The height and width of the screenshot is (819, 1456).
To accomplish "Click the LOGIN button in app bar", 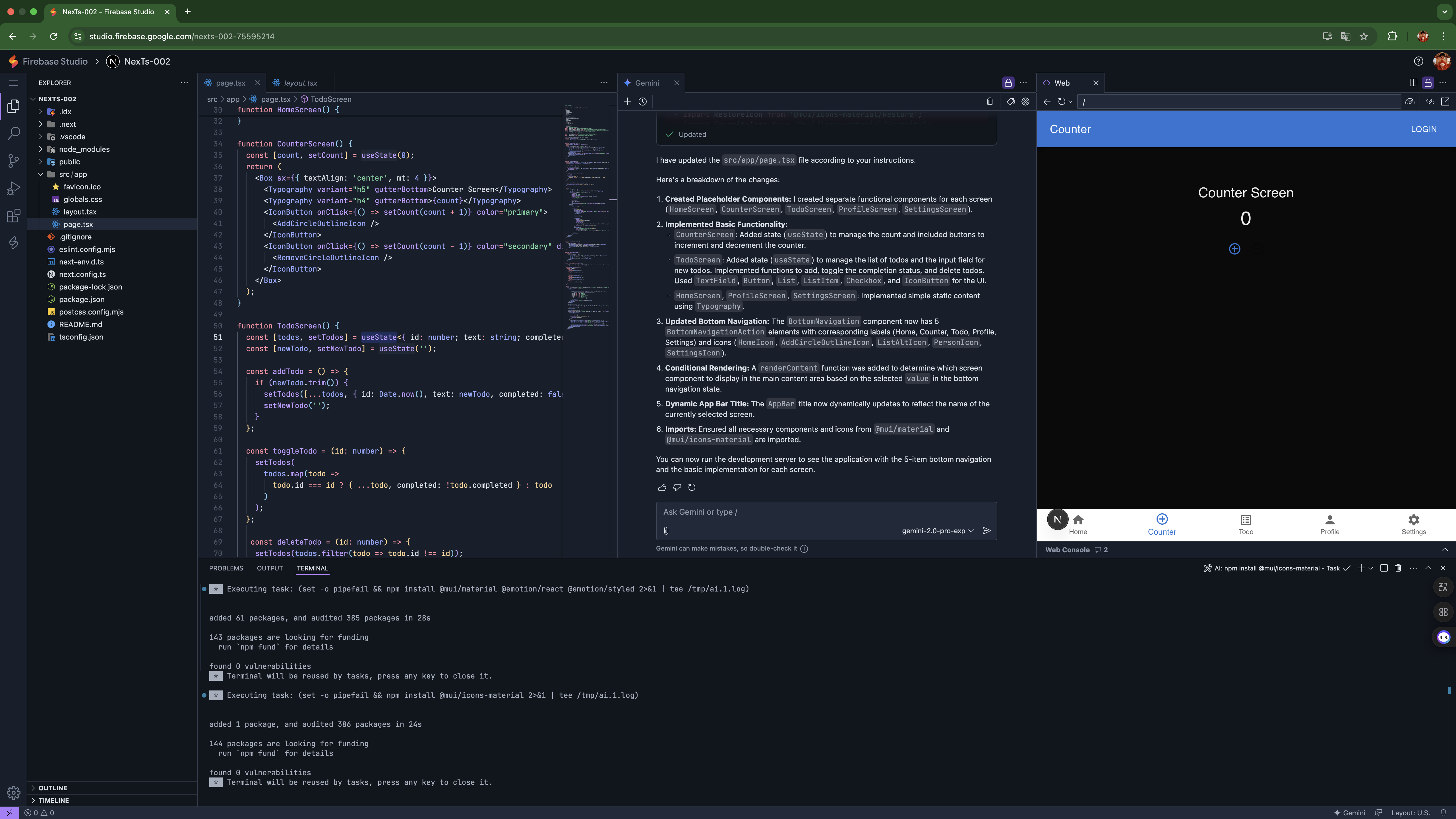I will point(1423,129).
